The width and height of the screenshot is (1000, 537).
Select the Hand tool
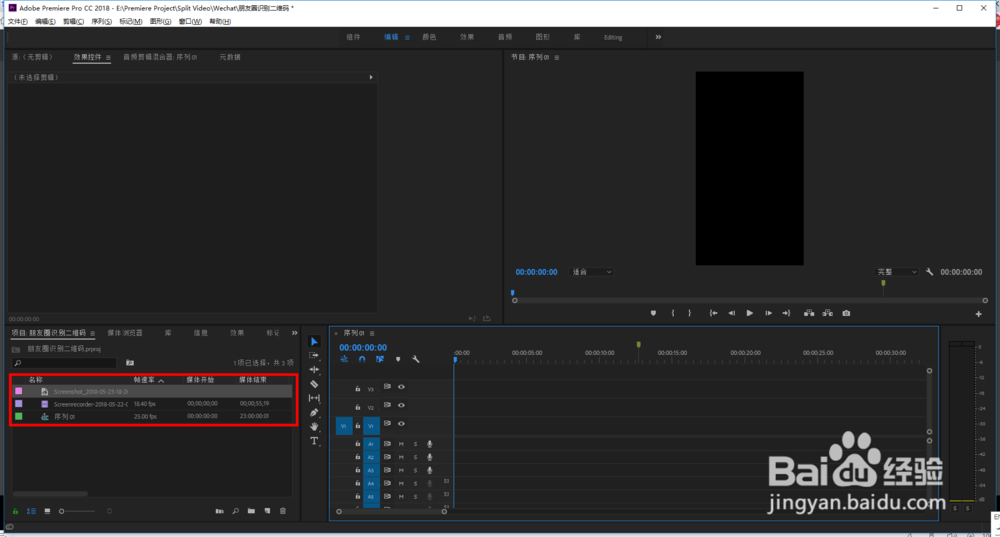(314, 427)
